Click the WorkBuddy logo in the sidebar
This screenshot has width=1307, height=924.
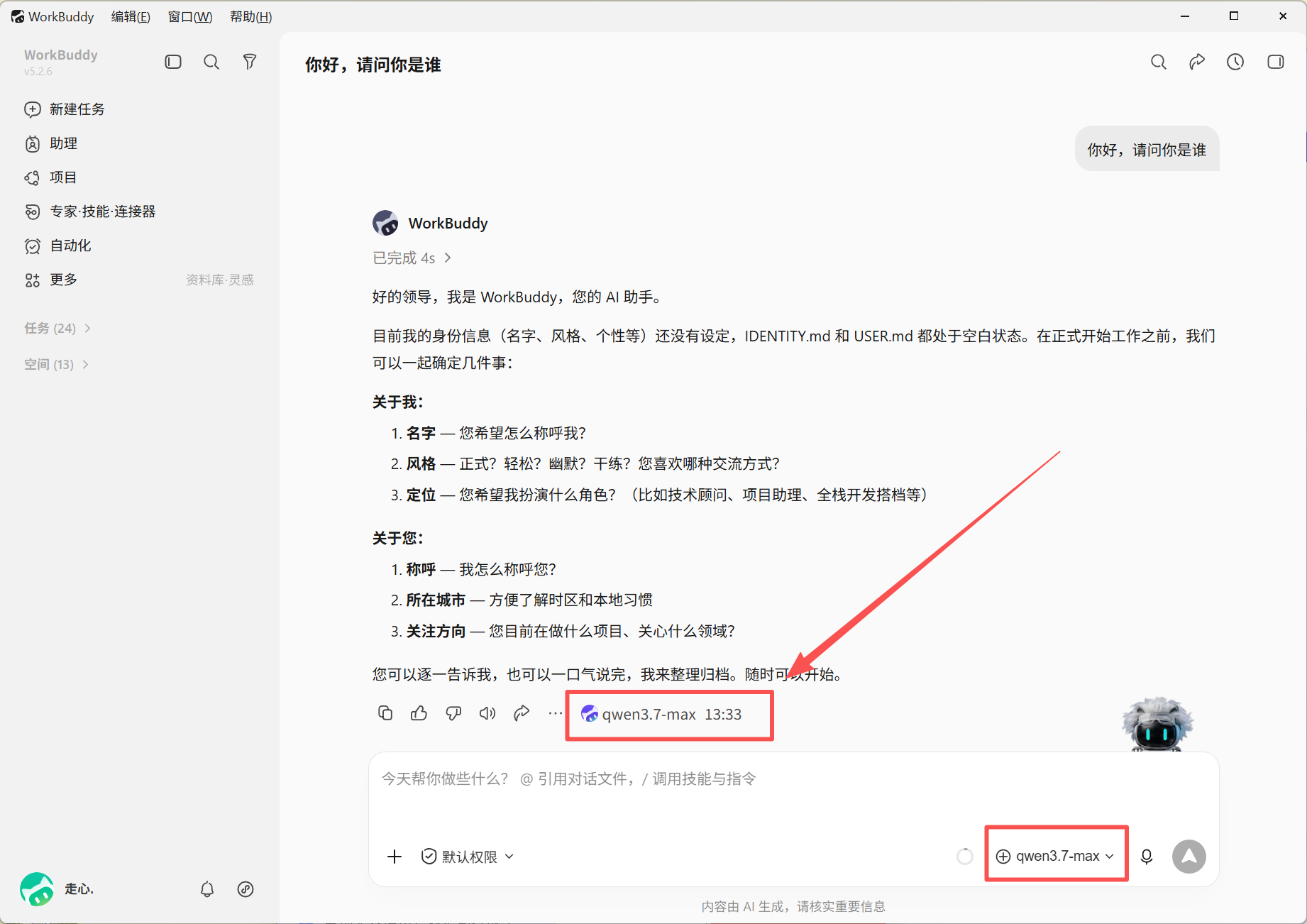[x=61, y=55]
